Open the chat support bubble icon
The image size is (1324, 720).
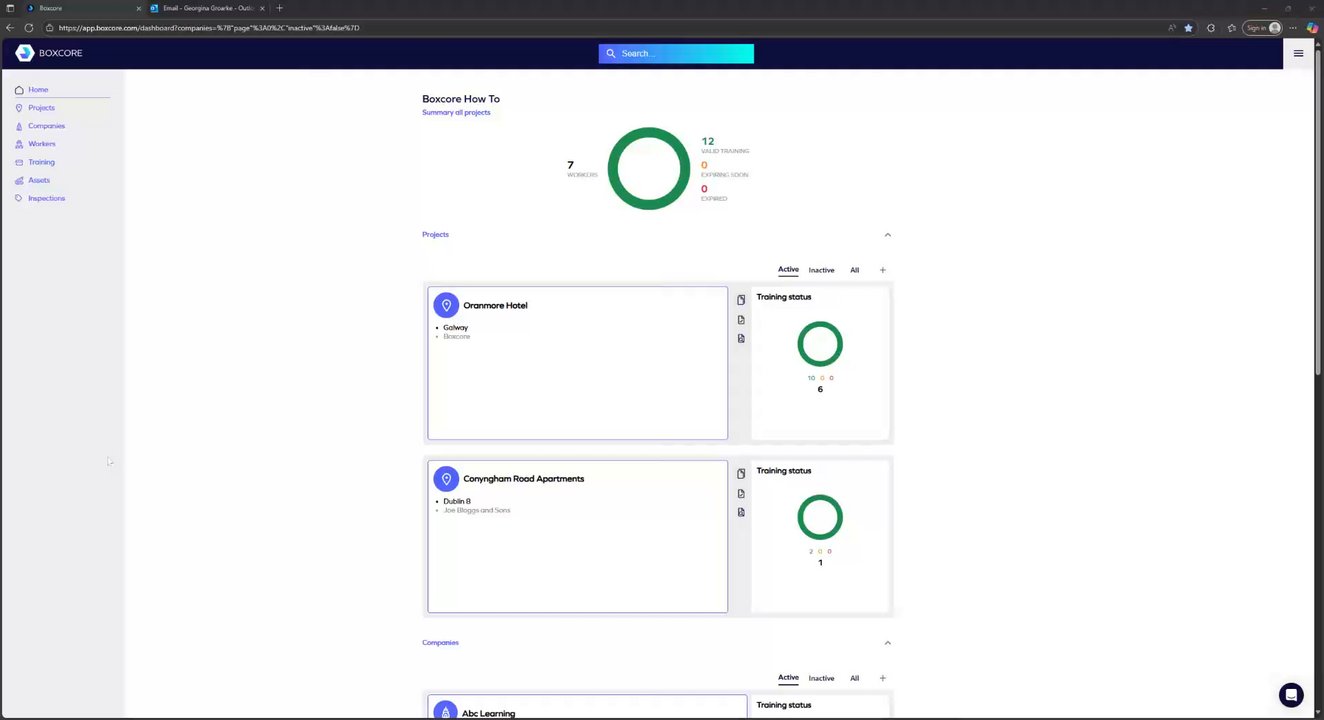1291,695
